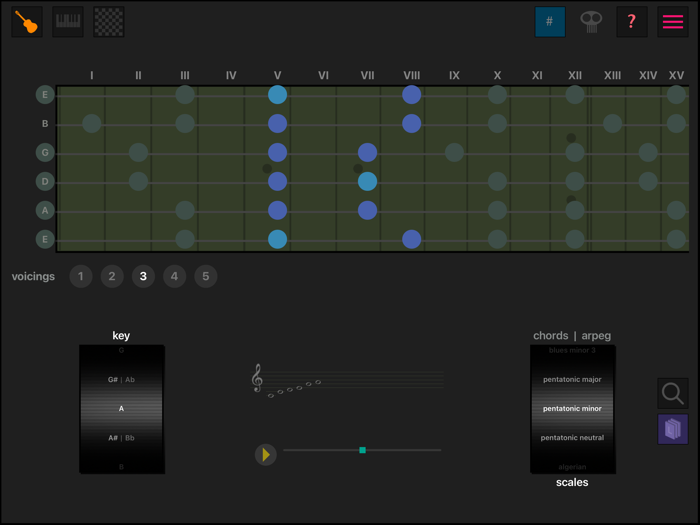Tap light blue root note, D string fret VII
Image resolution: width=700 pixels, height=525 pixels.
pyautogui.click(x=367, y=182)
